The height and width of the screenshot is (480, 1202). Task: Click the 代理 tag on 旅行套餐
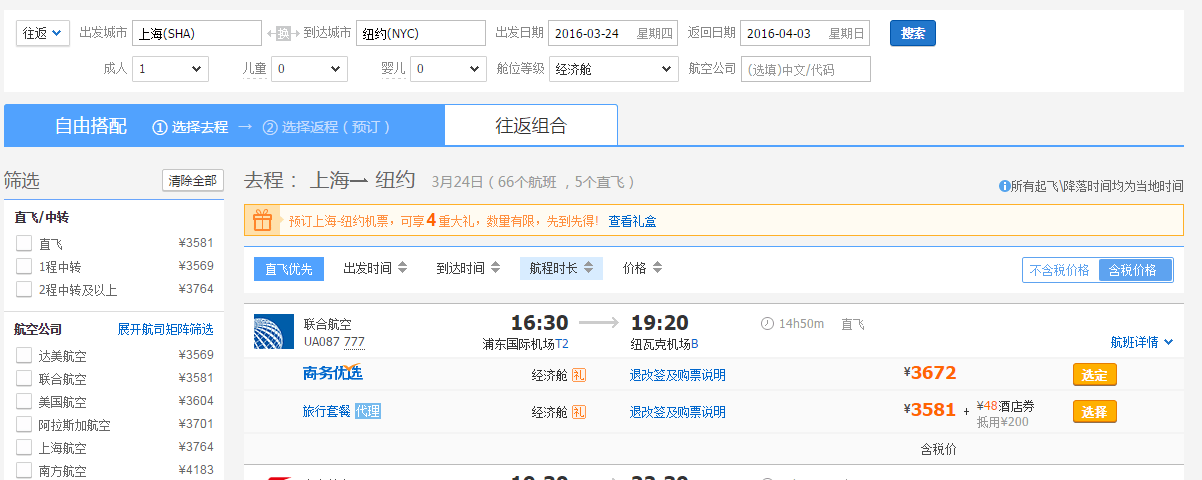[368, 411]
